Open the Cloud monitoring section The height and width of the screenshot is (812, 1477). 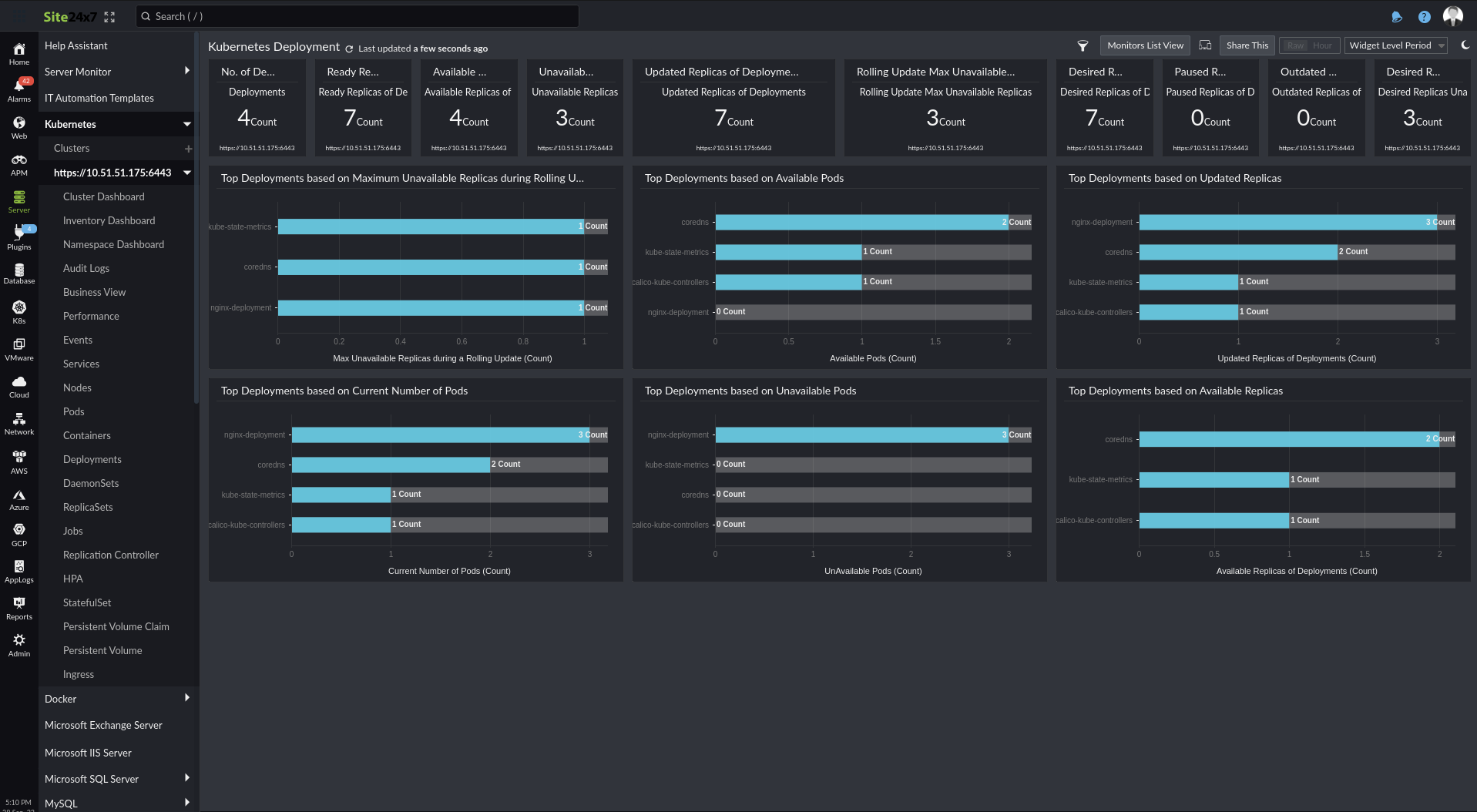[18, 385]
